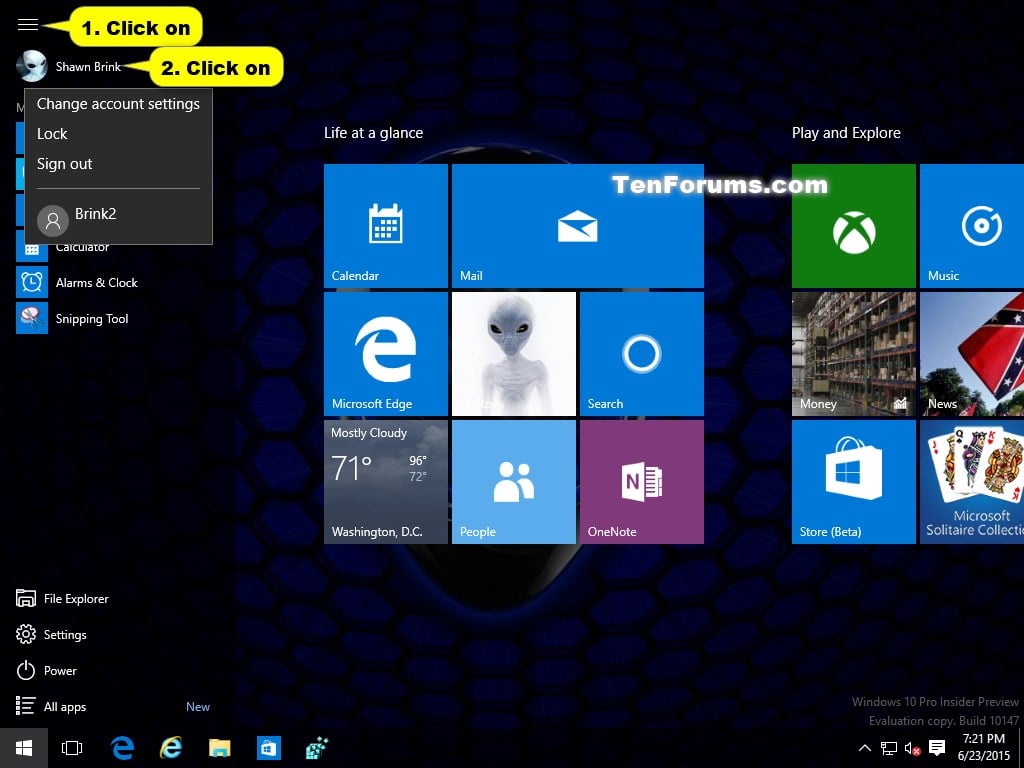Open the Xbox tile

coord(854,226)
